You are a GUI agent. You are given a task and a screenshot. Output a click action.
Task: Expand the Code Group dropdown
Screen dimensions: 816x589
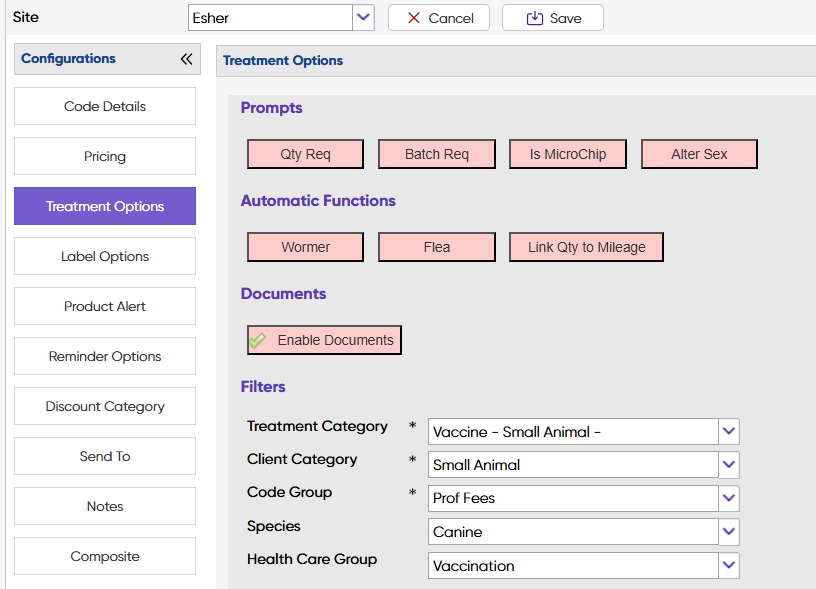tap(729, 498)
